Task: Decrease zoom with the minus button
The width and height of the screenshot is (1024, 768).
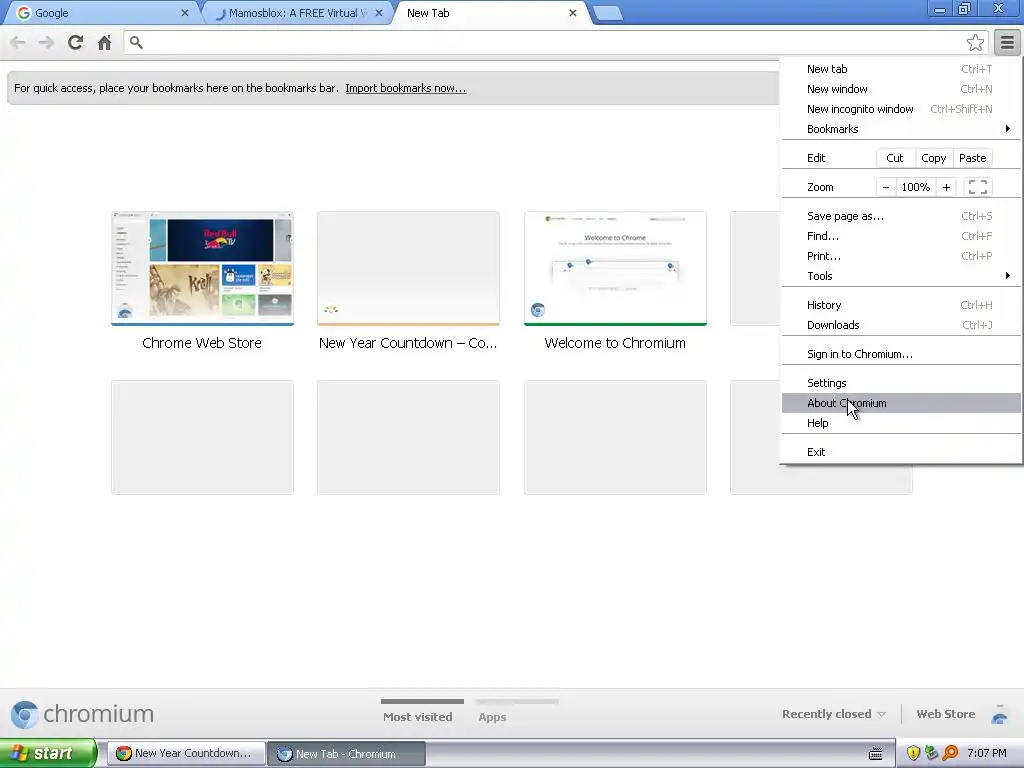Action: pyautogui.click(x=886, y=187)
